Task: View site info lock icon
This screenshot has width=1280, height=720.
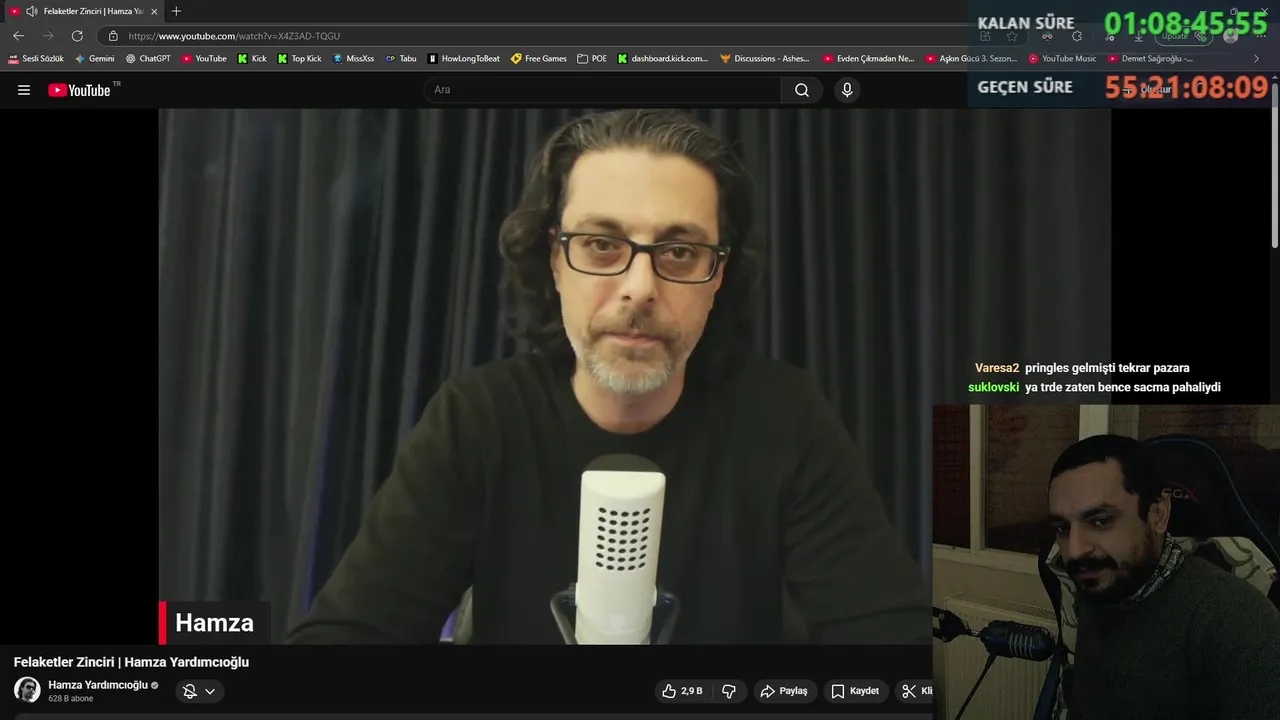Action: click(113, 36)
